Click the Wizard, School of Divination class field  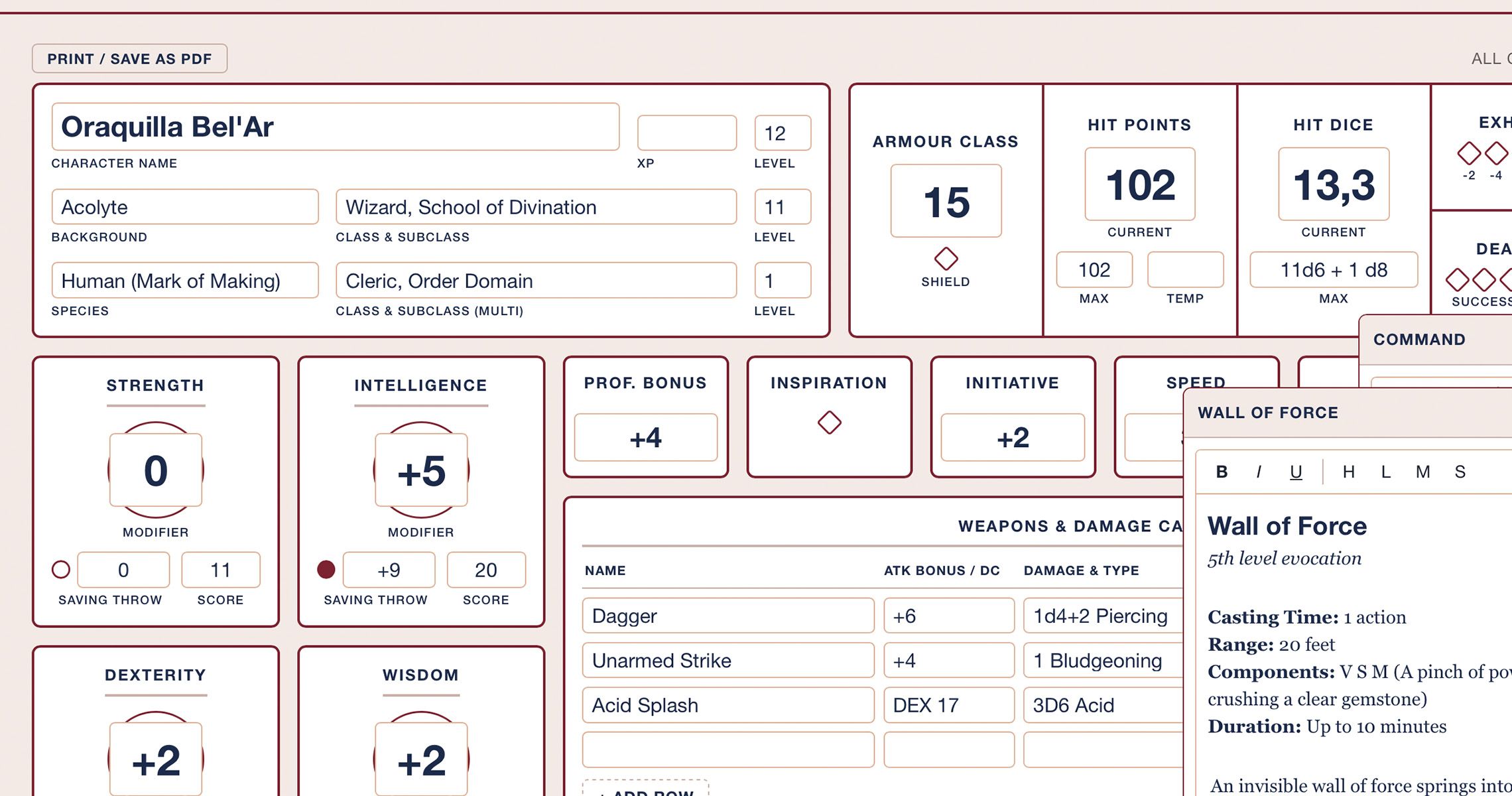(536, 207)
